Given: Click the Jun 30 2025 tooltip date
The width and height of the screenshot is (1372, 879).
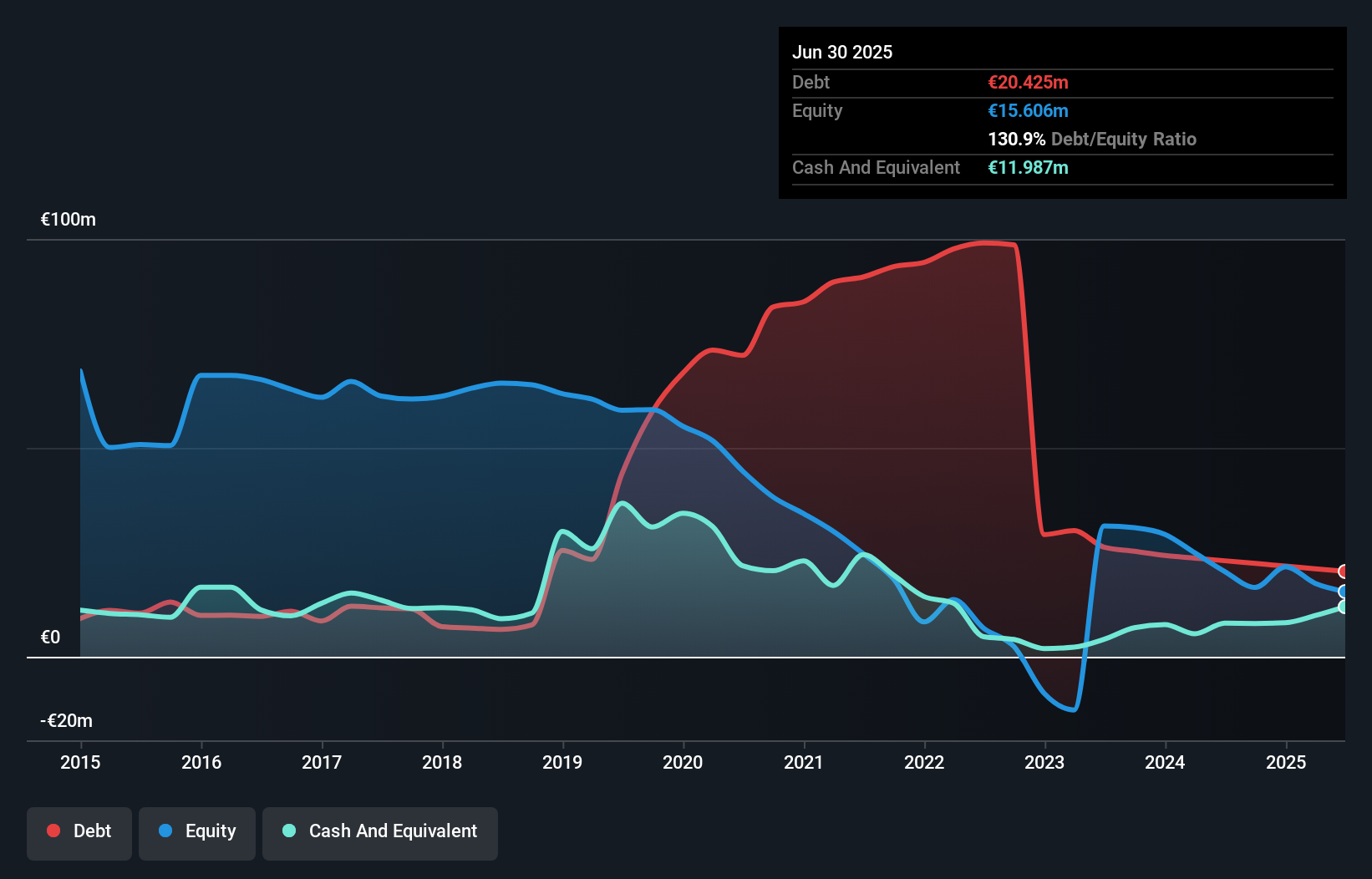Looking at the screenshot, I should point(842,52).
